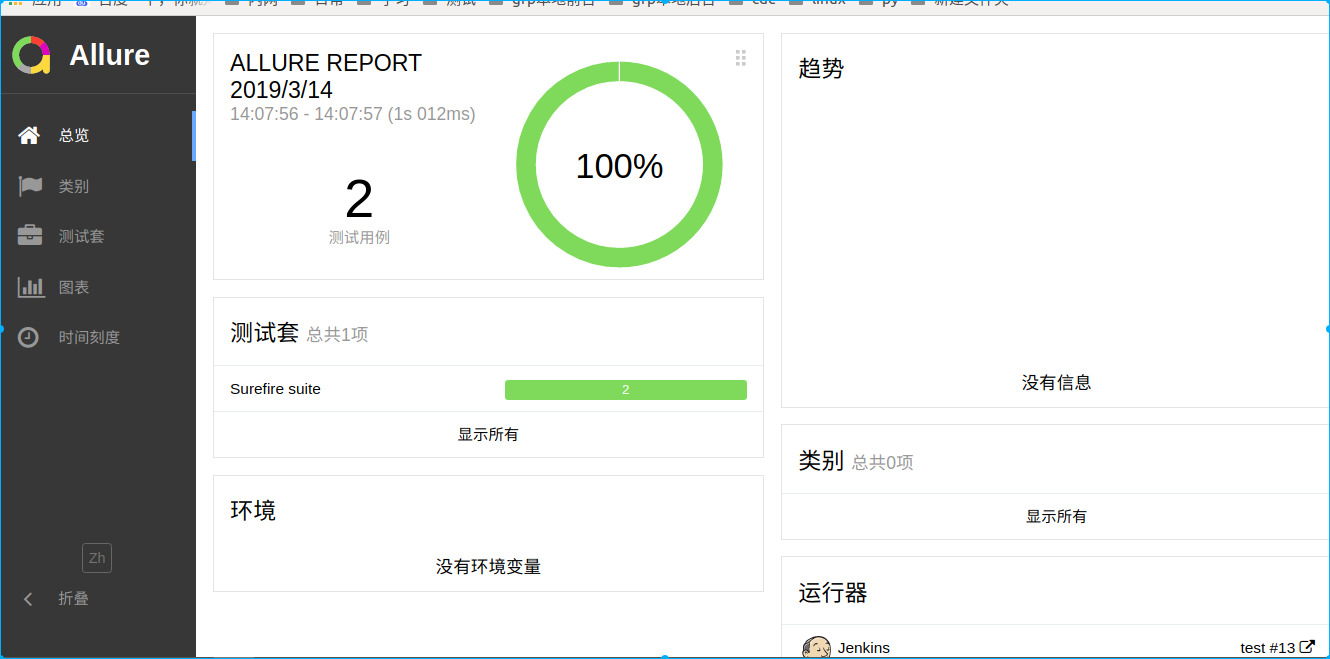Viewport: 1330px width, 659px height.
Task: Open the Zh language selector
Action: (x=97, y=558)
